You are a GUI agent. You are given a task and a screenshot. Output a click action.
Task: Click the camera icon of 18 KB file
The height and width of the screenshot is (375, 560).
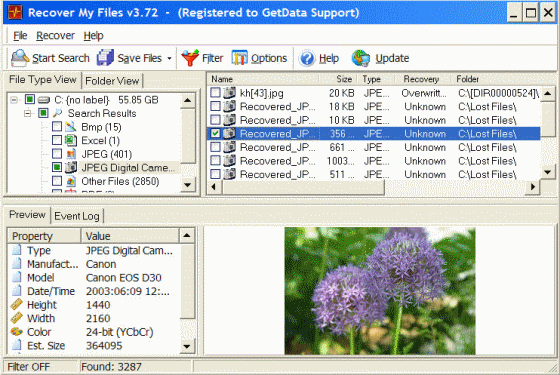pos(229,106)
